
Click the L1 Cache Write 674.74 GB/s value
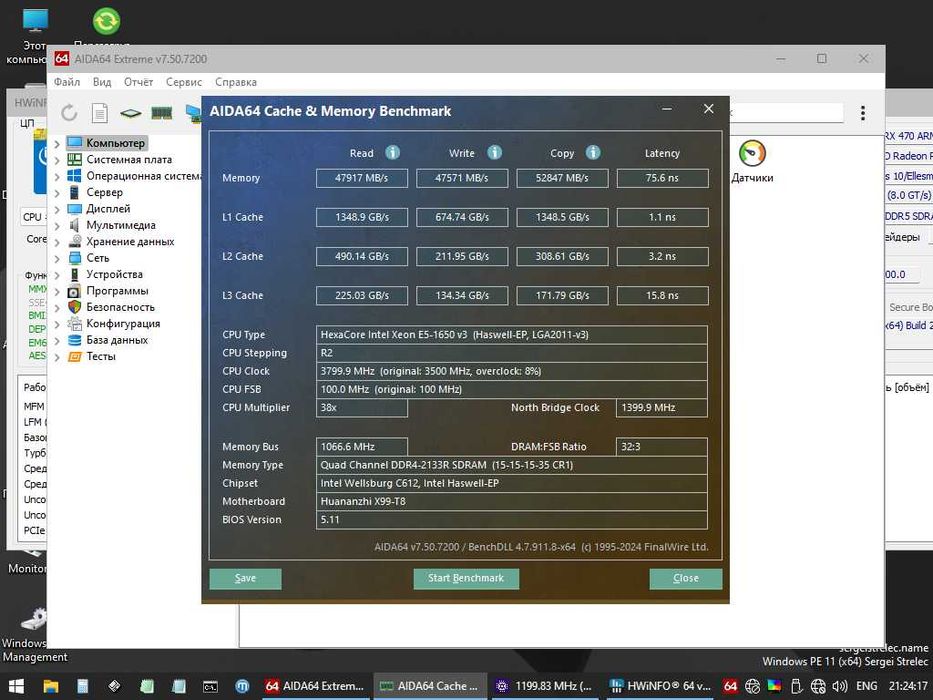click(462, 217)
